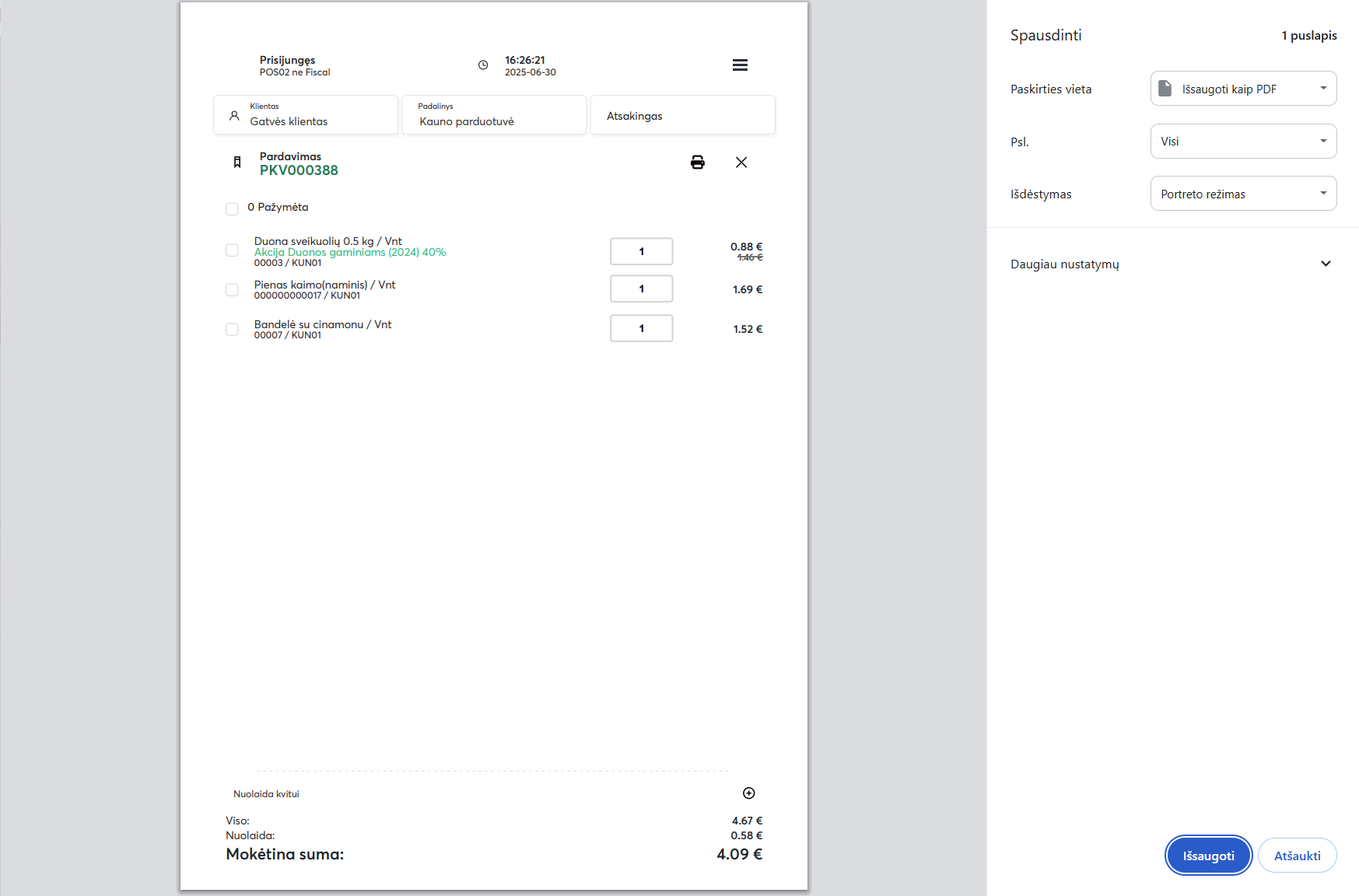Tick the Bandelė su cinamonu checkbox

232,329
